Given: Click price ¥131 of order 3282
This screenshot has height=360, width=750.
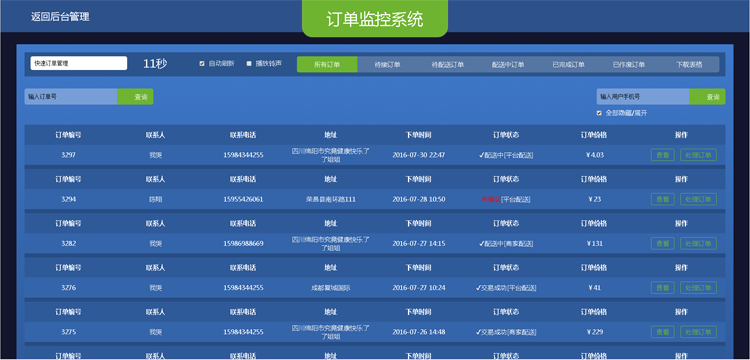Looking at the screenshot, I should click(x=595, y=243).
